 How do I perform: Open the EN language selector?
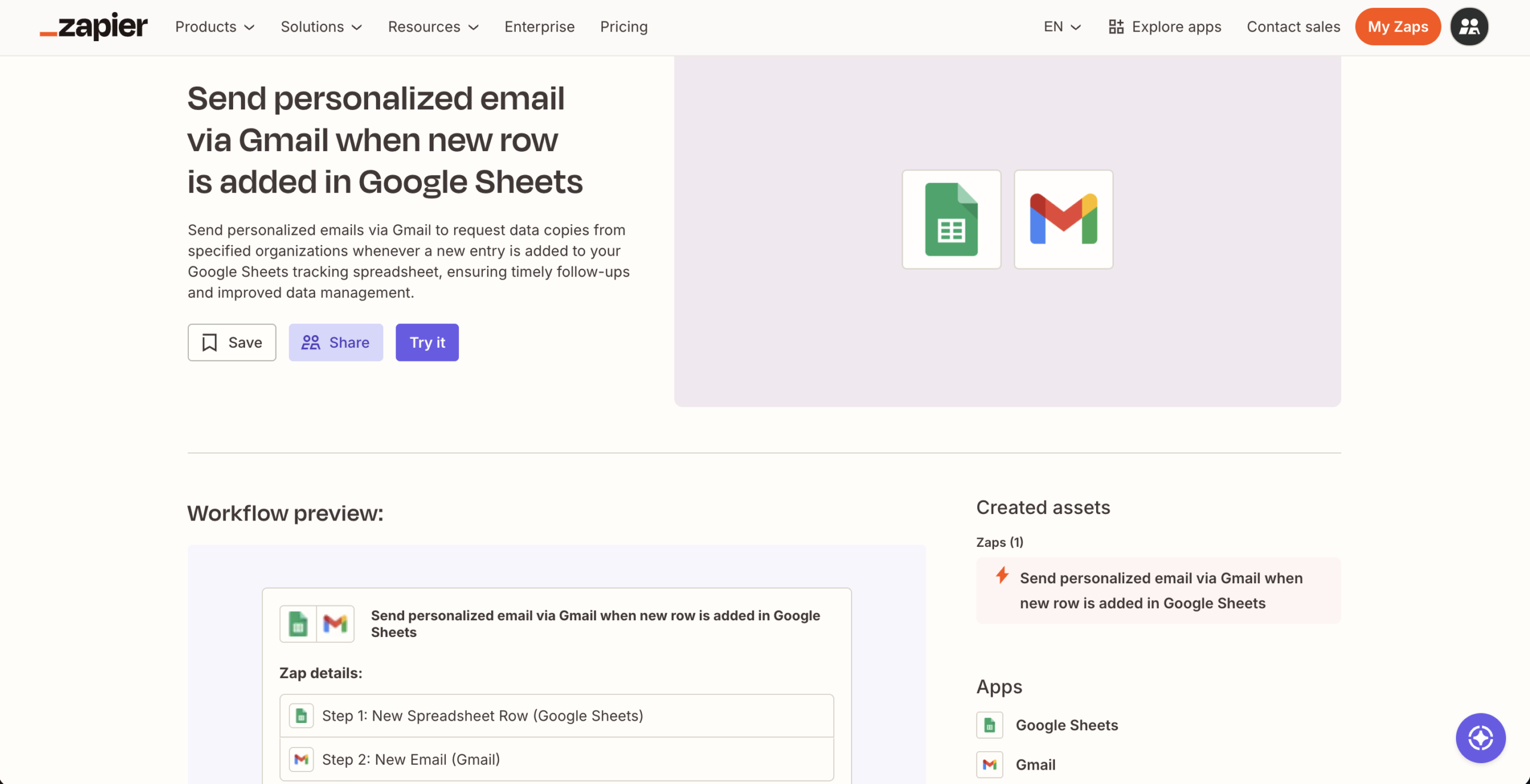click(x=1062, y=27)
